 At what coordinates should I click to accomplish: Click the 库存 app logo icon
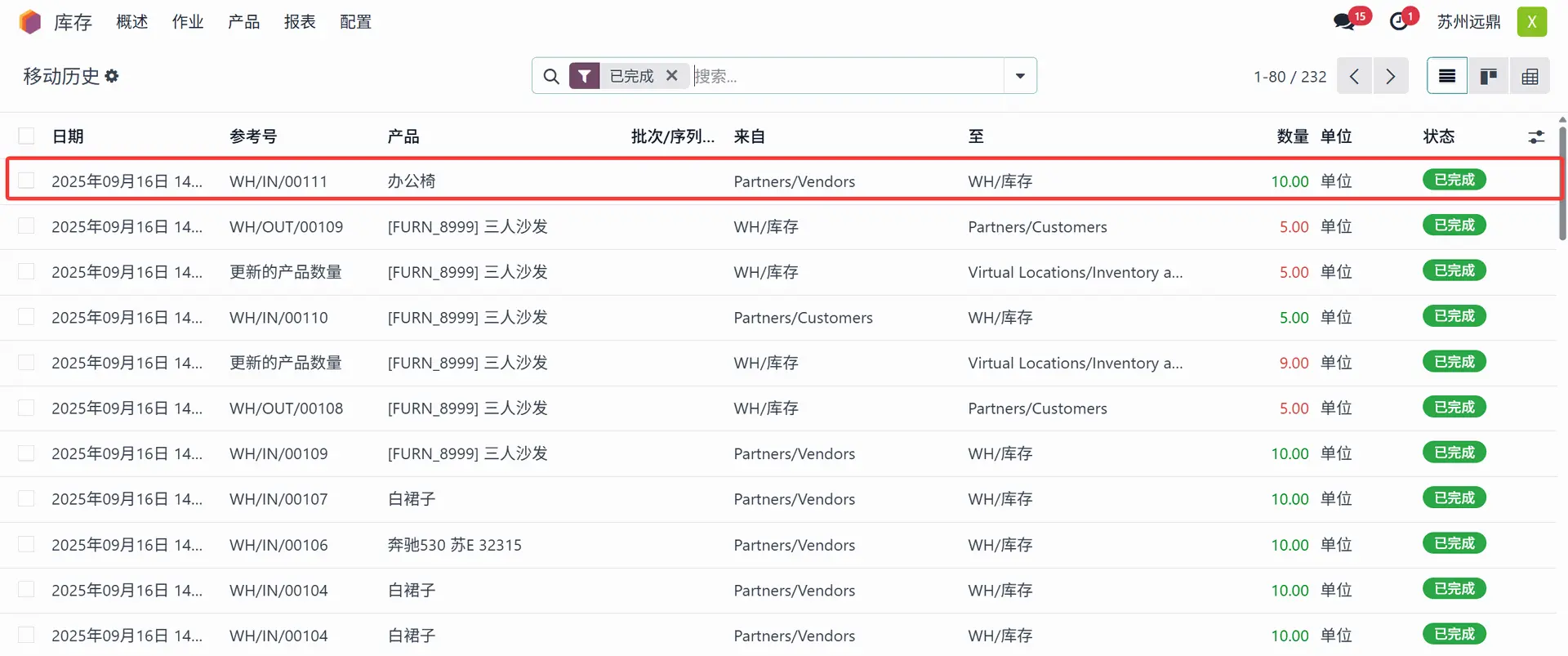tap(30, 22)
